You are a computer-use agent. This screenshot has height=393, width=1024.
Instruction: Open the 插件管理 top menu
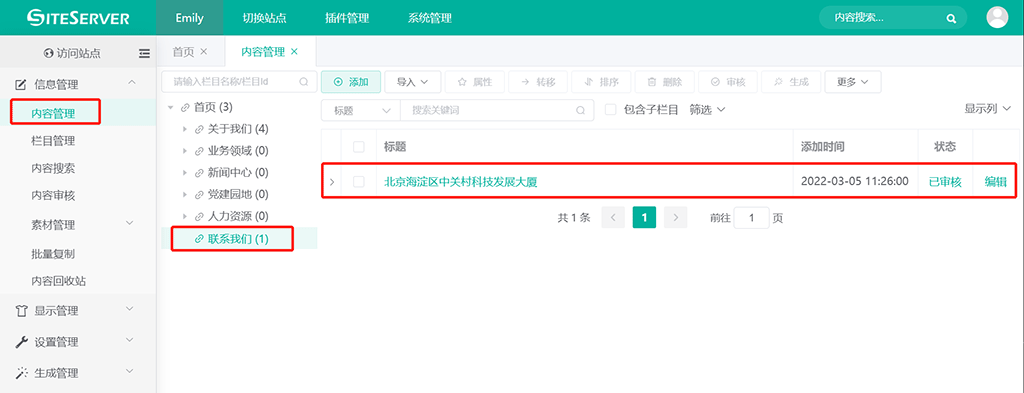point(347,18)
